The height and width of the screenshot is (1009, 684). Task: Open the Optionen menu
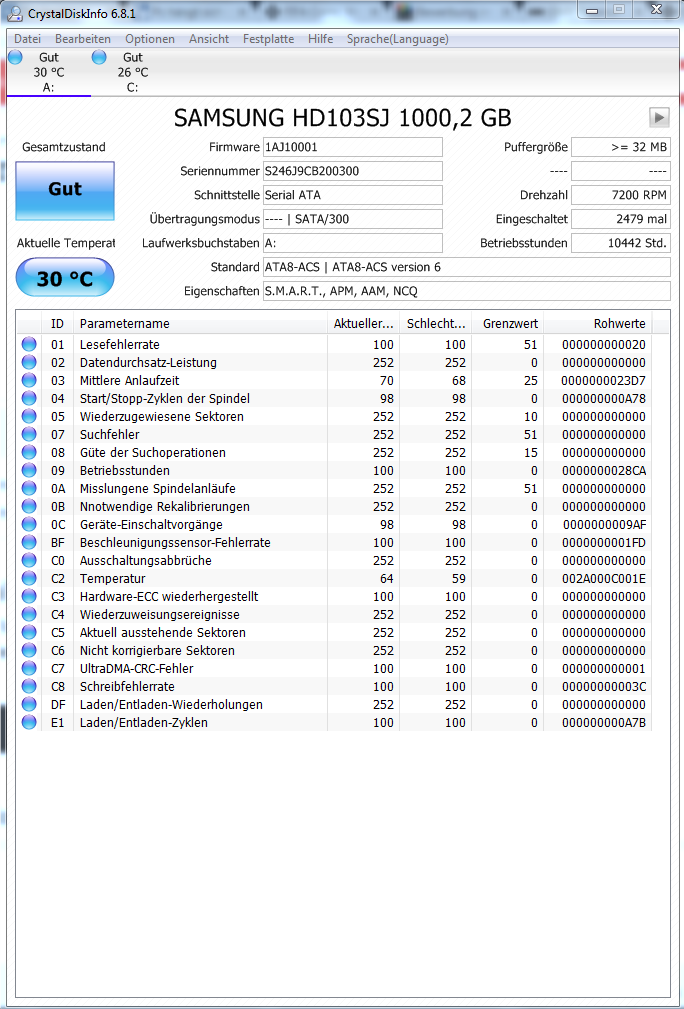pos(150,39)
